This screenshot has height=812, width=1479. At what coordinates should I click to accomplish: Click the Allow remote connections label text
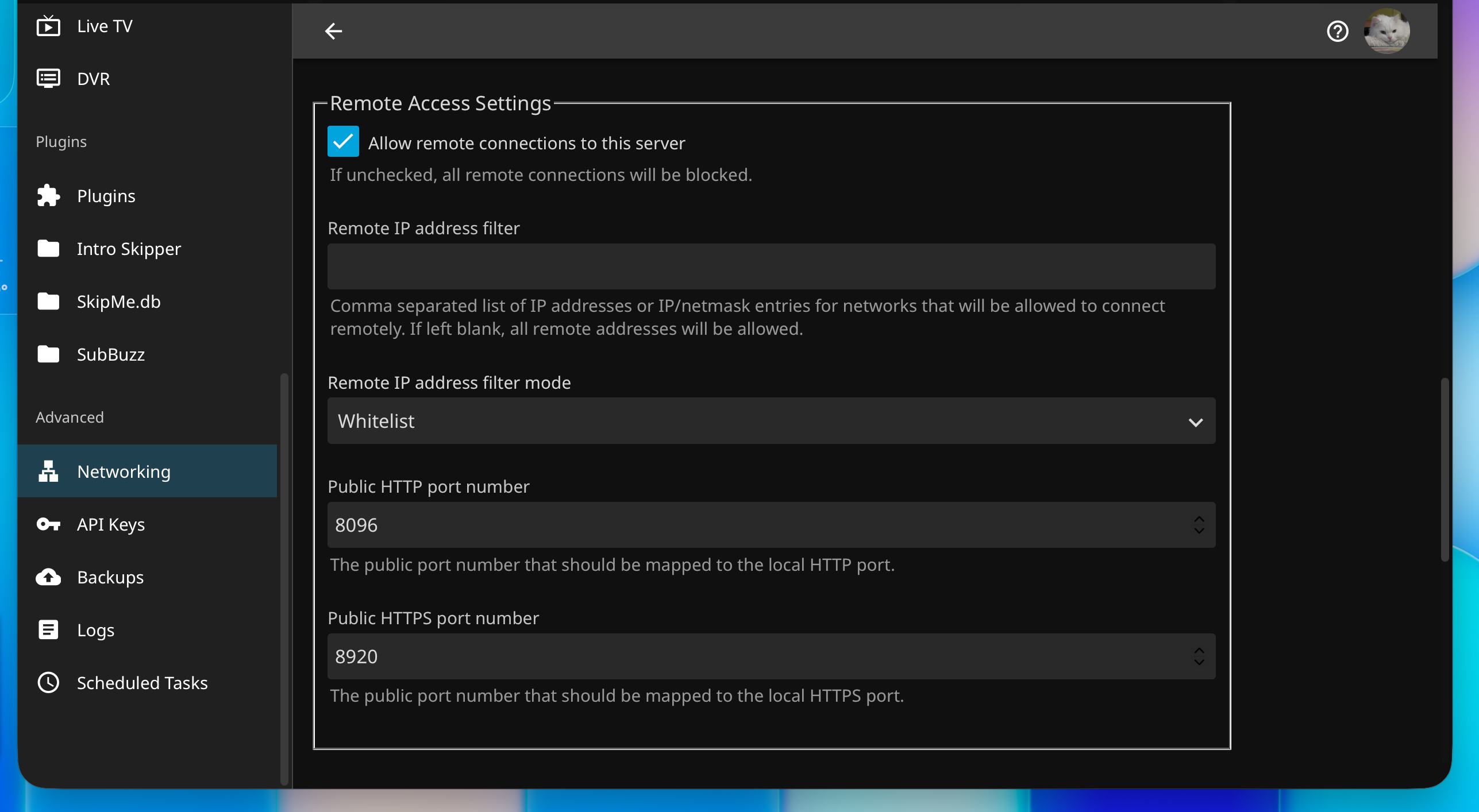526,143
